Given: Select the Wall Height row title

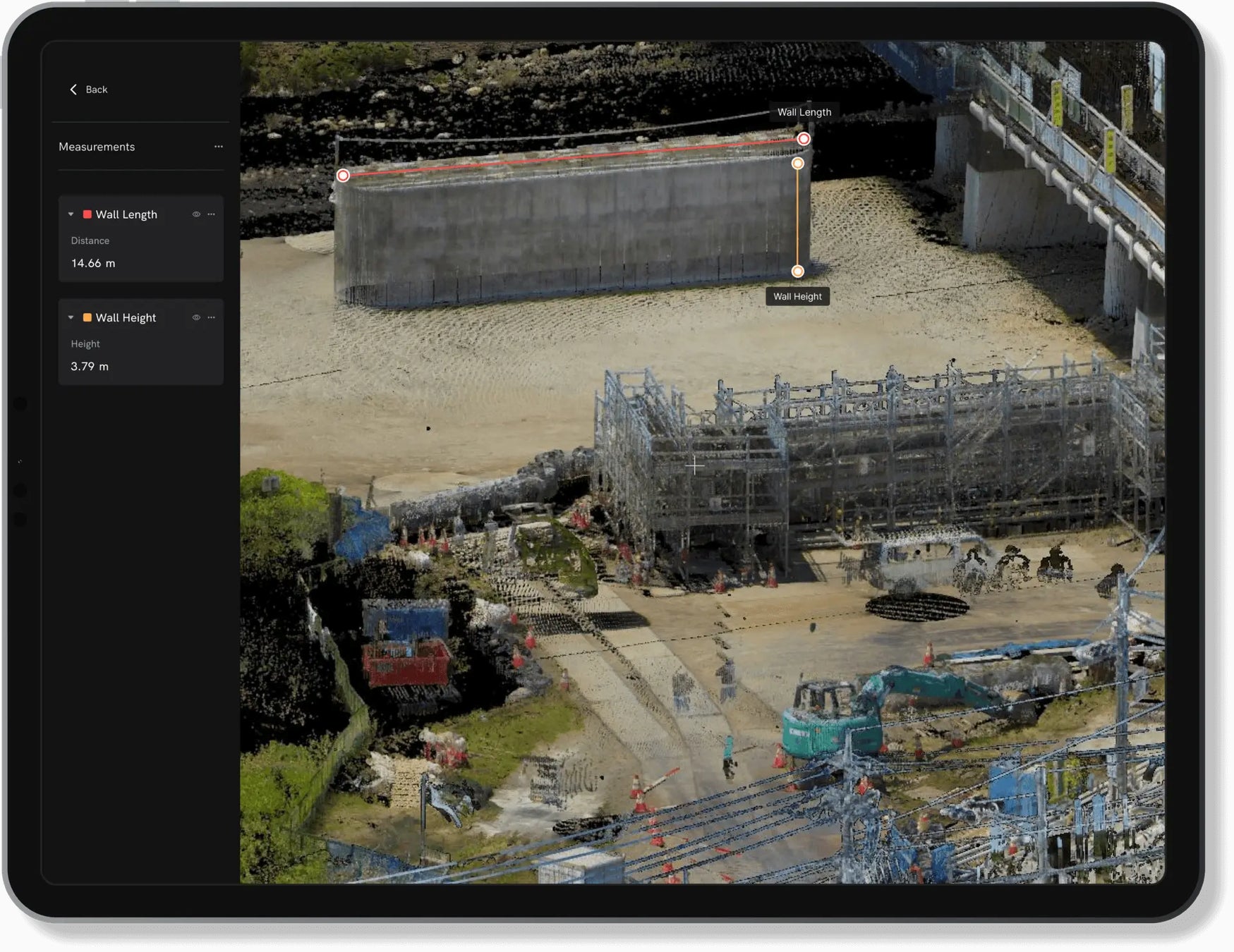Looking at the screenshot, I should [126, 318].
